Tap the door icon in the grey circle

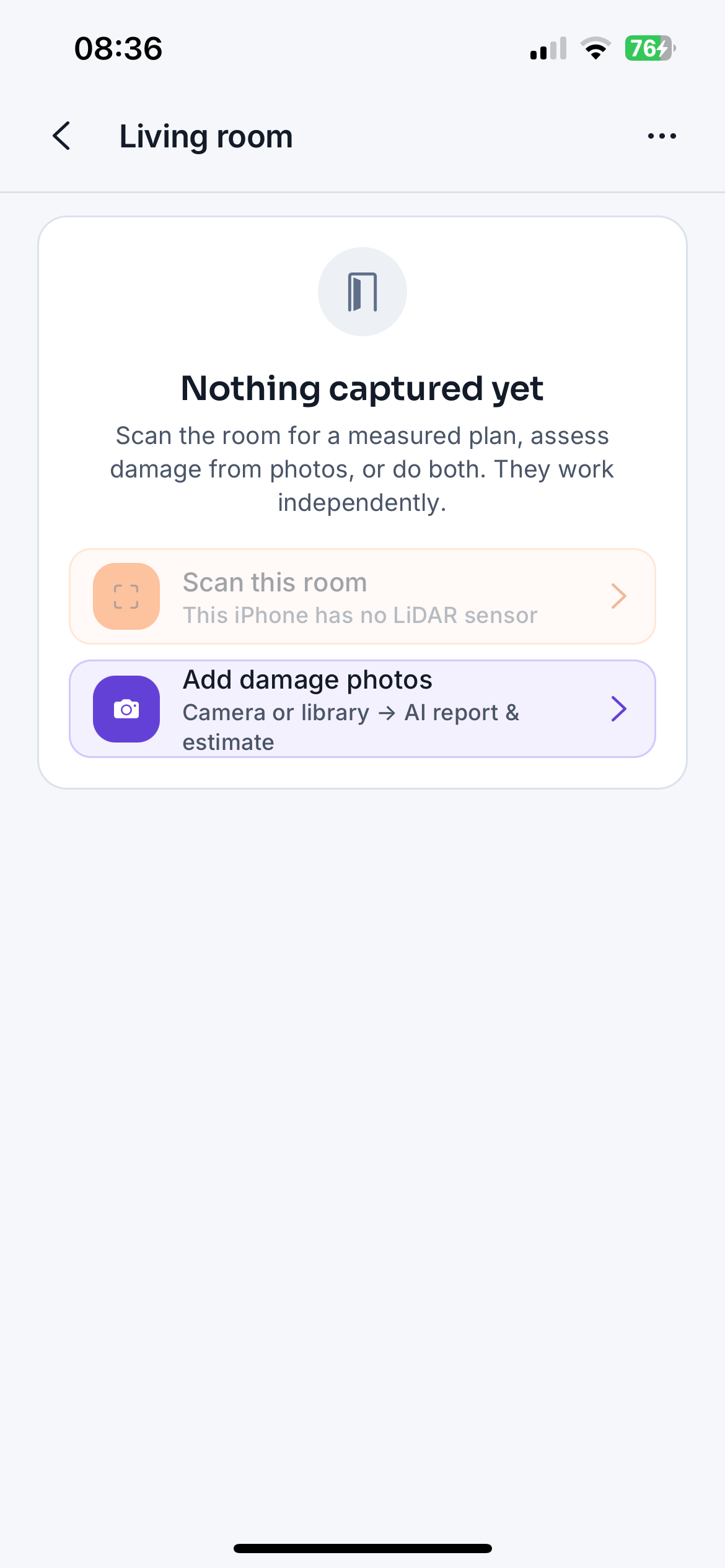362,292
